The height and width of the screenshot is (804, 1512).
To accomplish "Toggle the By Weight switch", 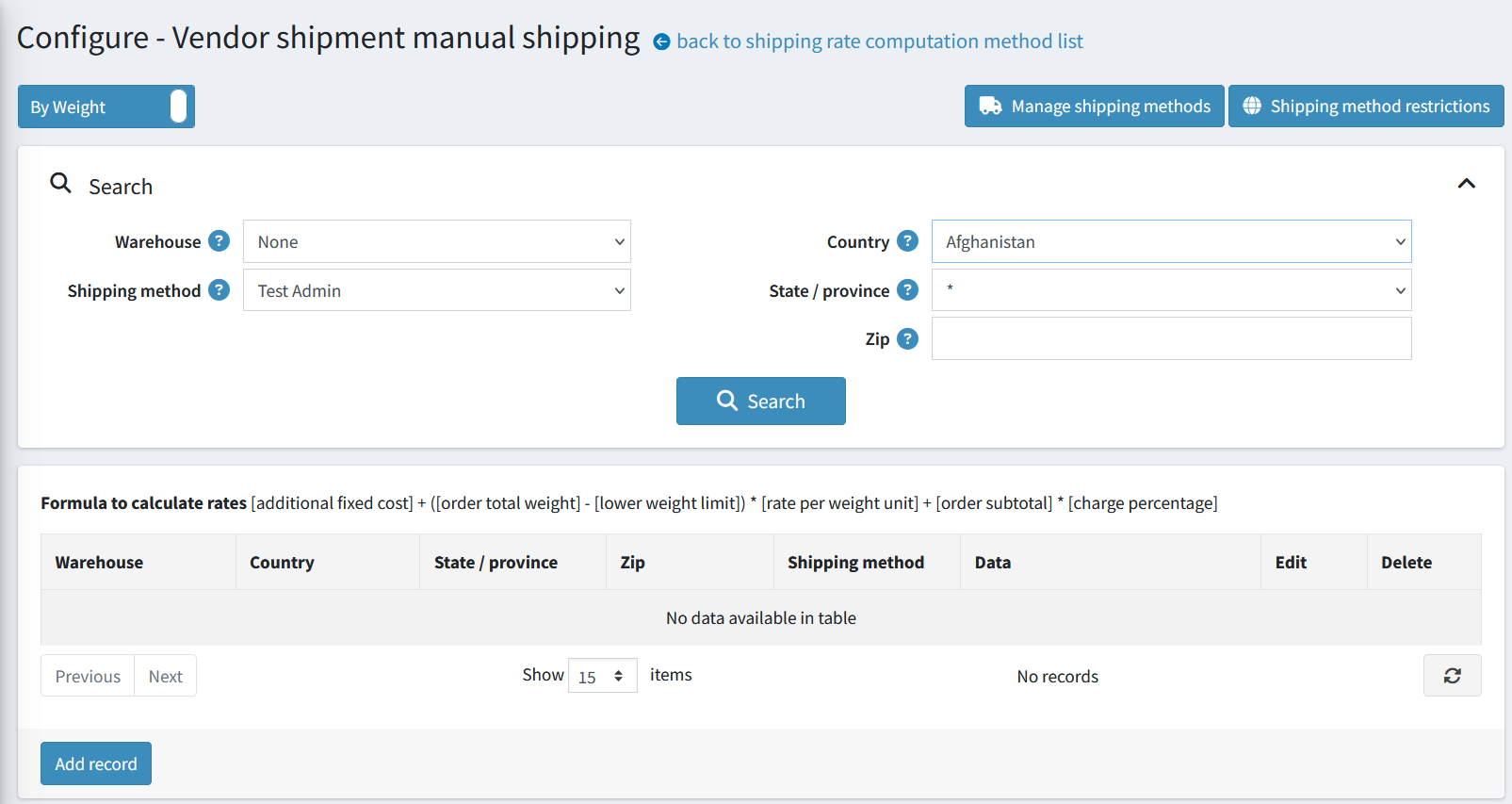I will click(106, 107).
